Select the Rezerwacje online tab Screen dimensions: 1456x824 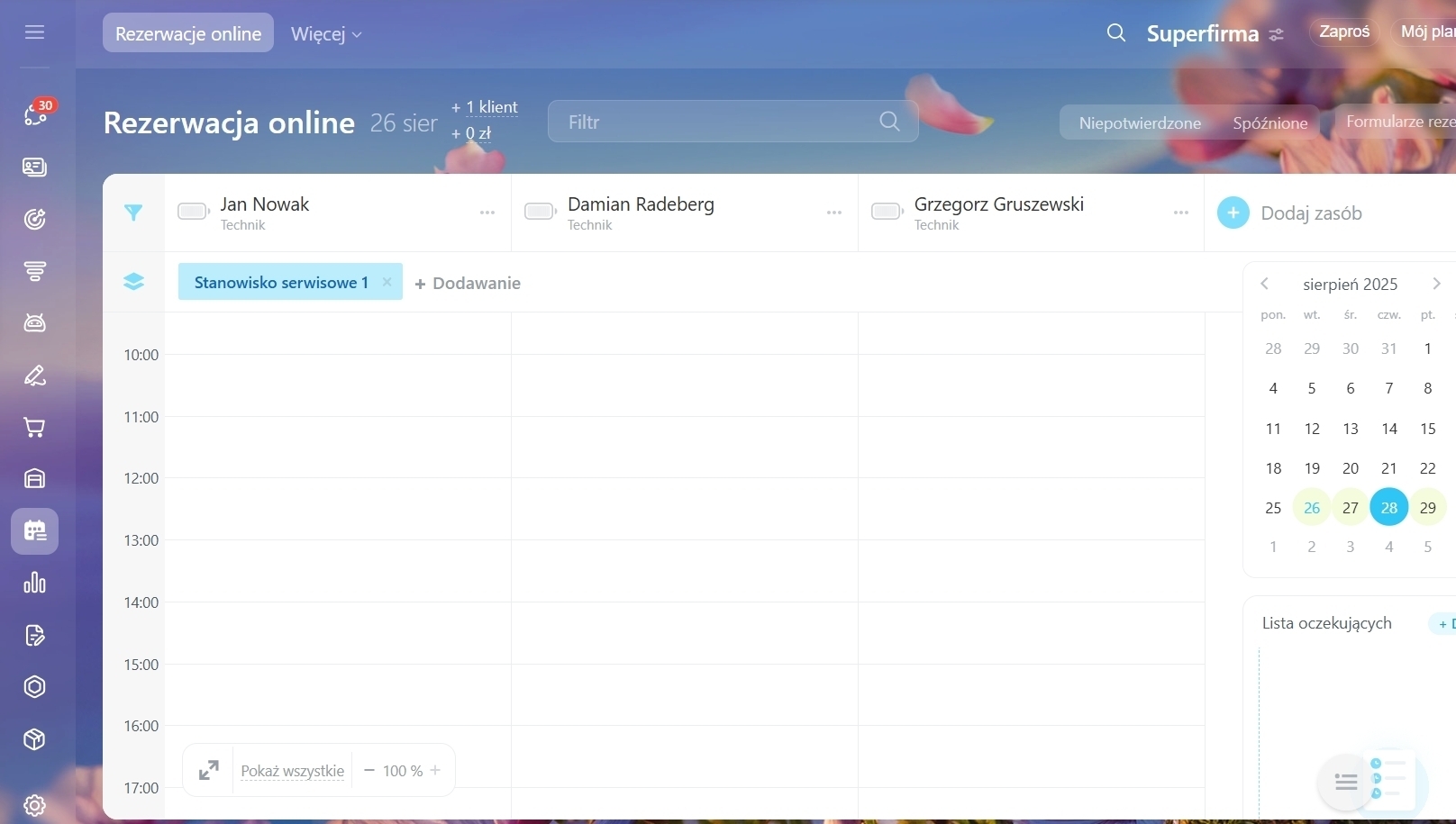coord(188,33)
